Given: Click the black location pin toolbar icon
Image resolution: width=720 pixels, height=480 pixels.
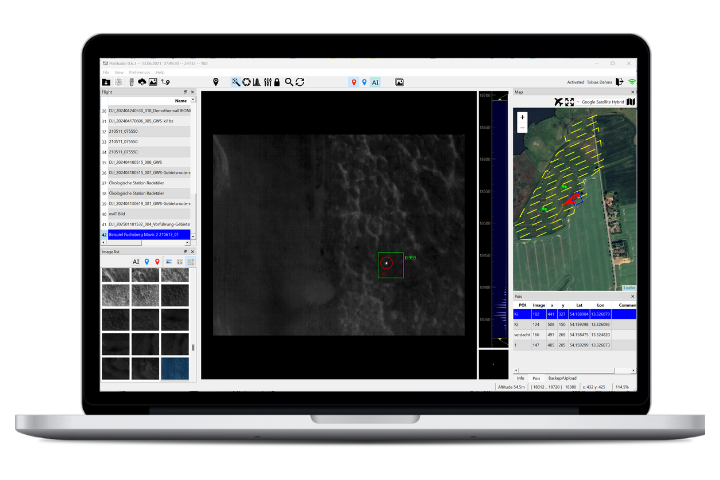Looking at the screenshot, I should click(216, 82).
